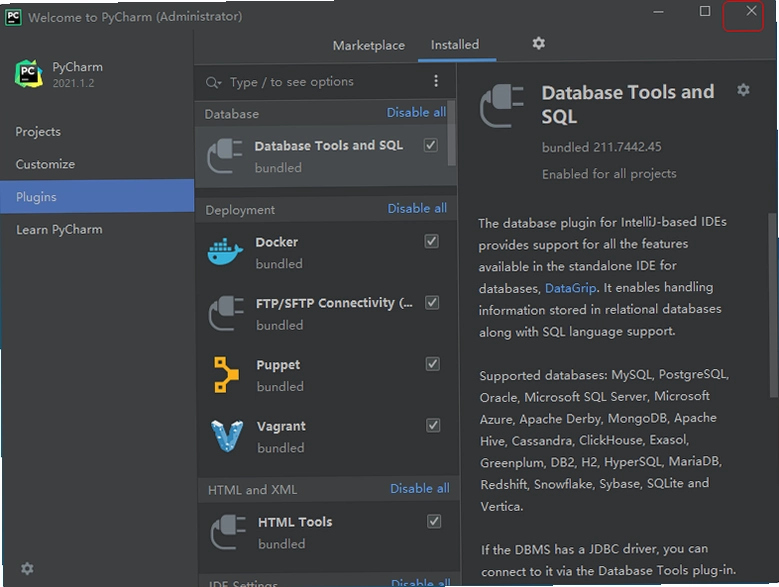Open Projects in the sidebar
The width and height of the screenshot is (779, 587).
[x=38, y=132]
